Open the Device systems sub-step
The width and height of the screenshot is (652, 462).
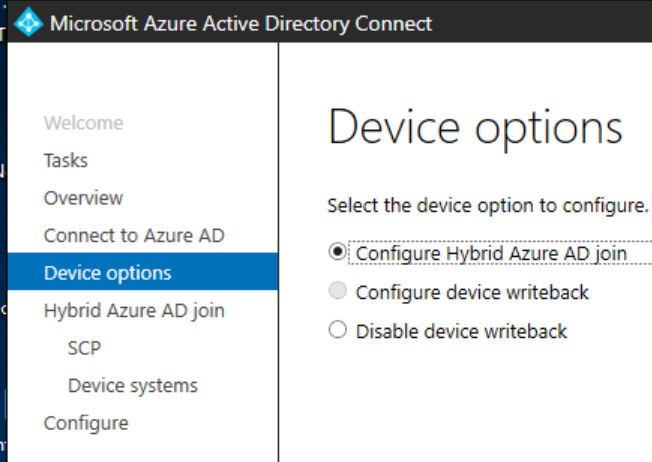coord(133,385)
